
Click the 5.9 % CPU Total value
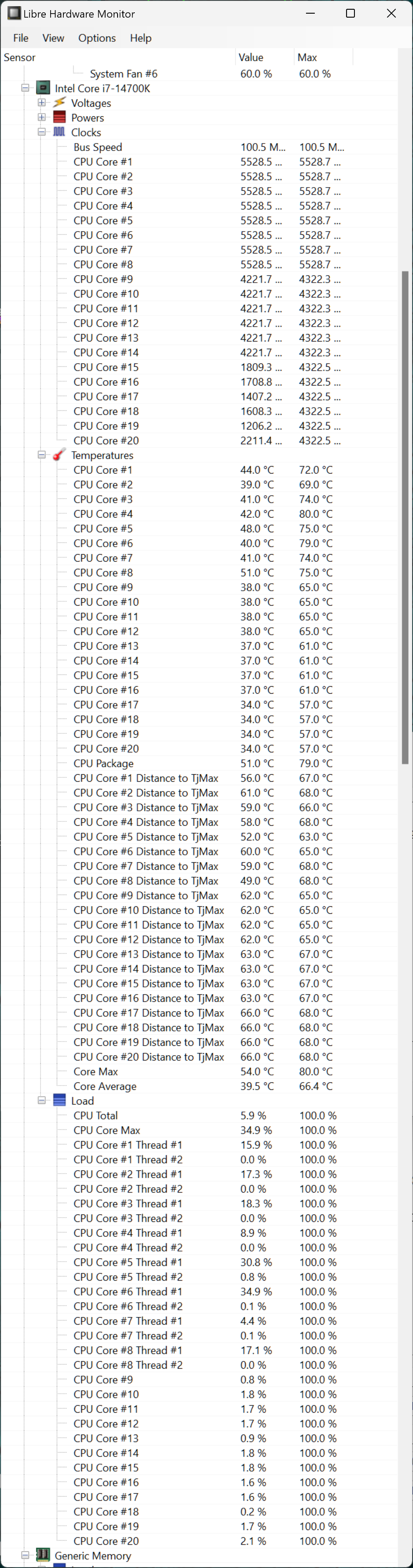tap(253, 1116)
